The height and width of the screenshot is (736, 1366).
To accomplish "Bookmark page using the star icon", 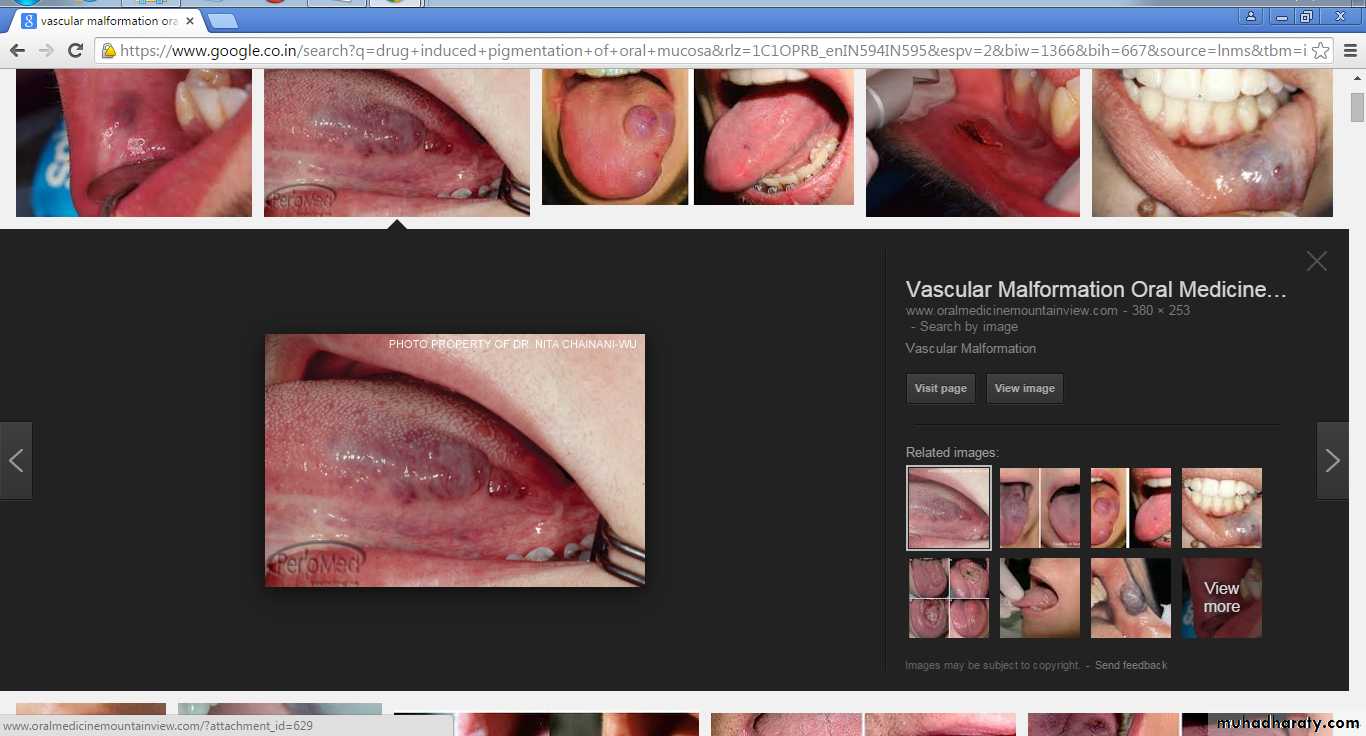I will 1320,50.
